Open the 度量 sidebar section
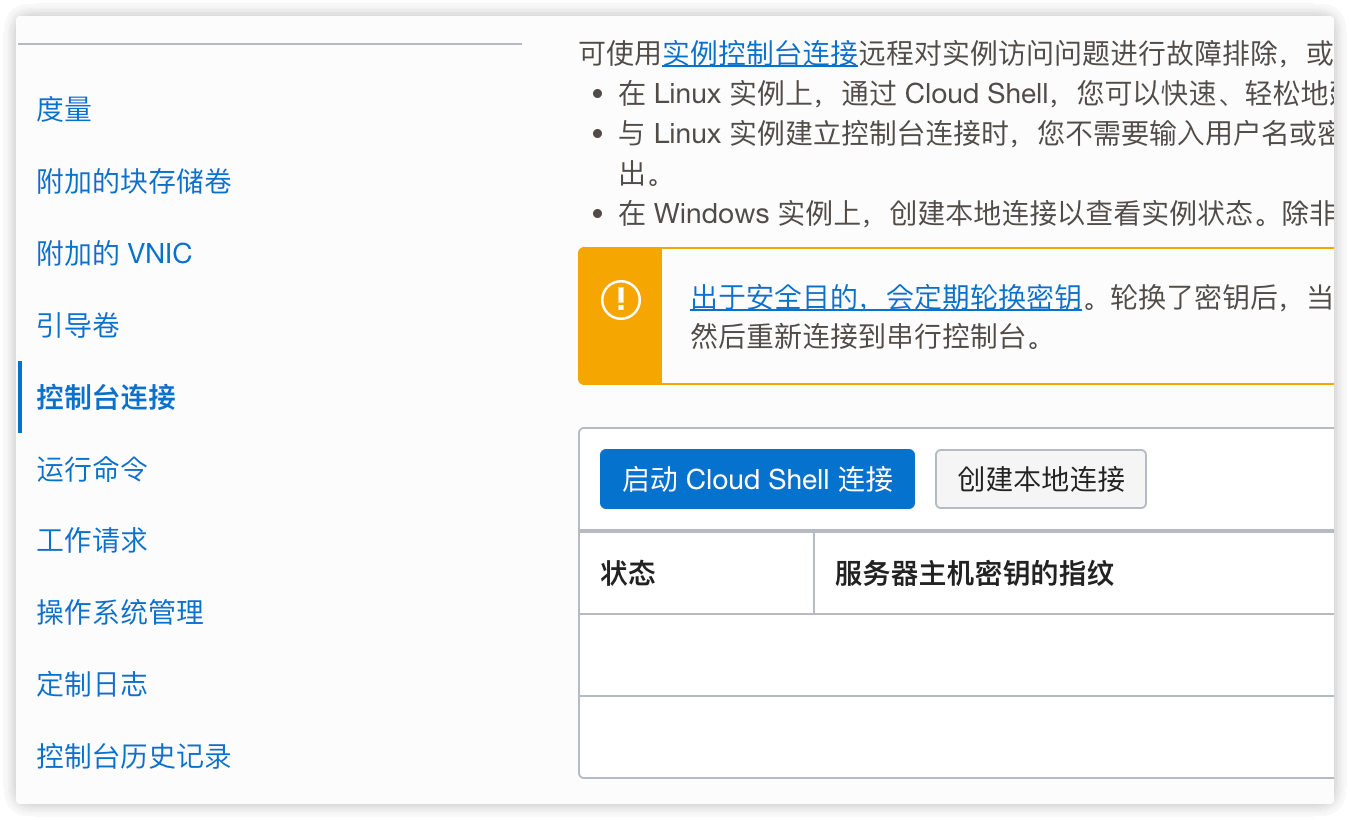 point(64,109)
